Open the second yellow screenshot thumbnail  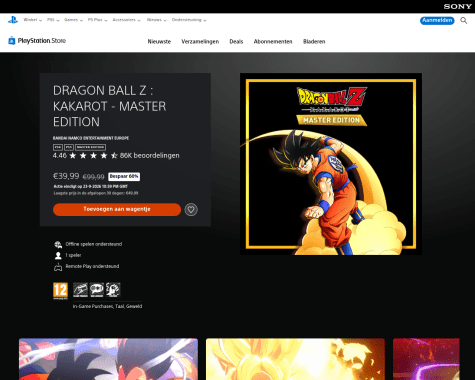(x=295, y=359)
